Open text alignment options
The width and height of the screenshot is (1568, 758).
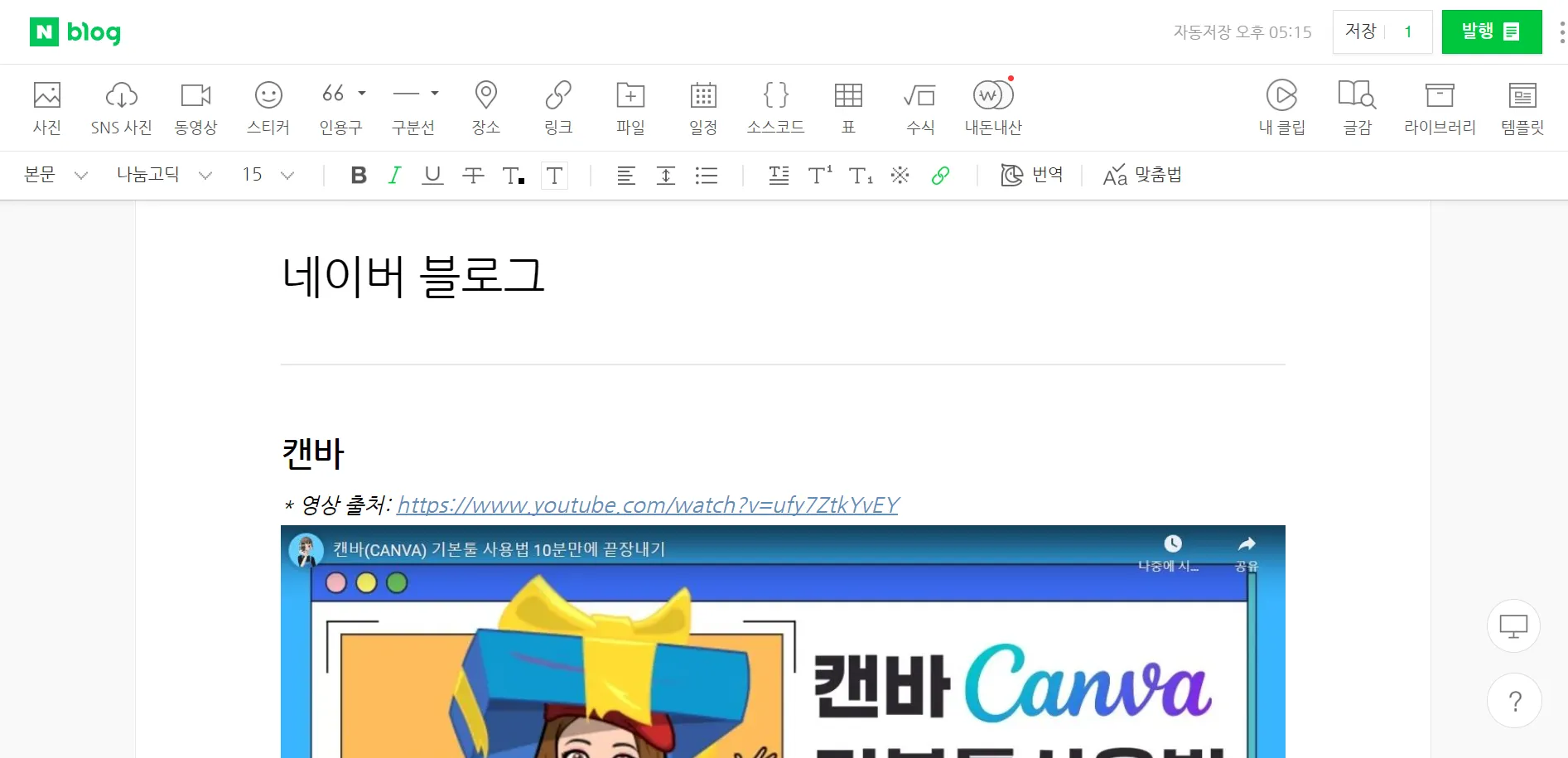pyautogui.click(x=626, y=176)
